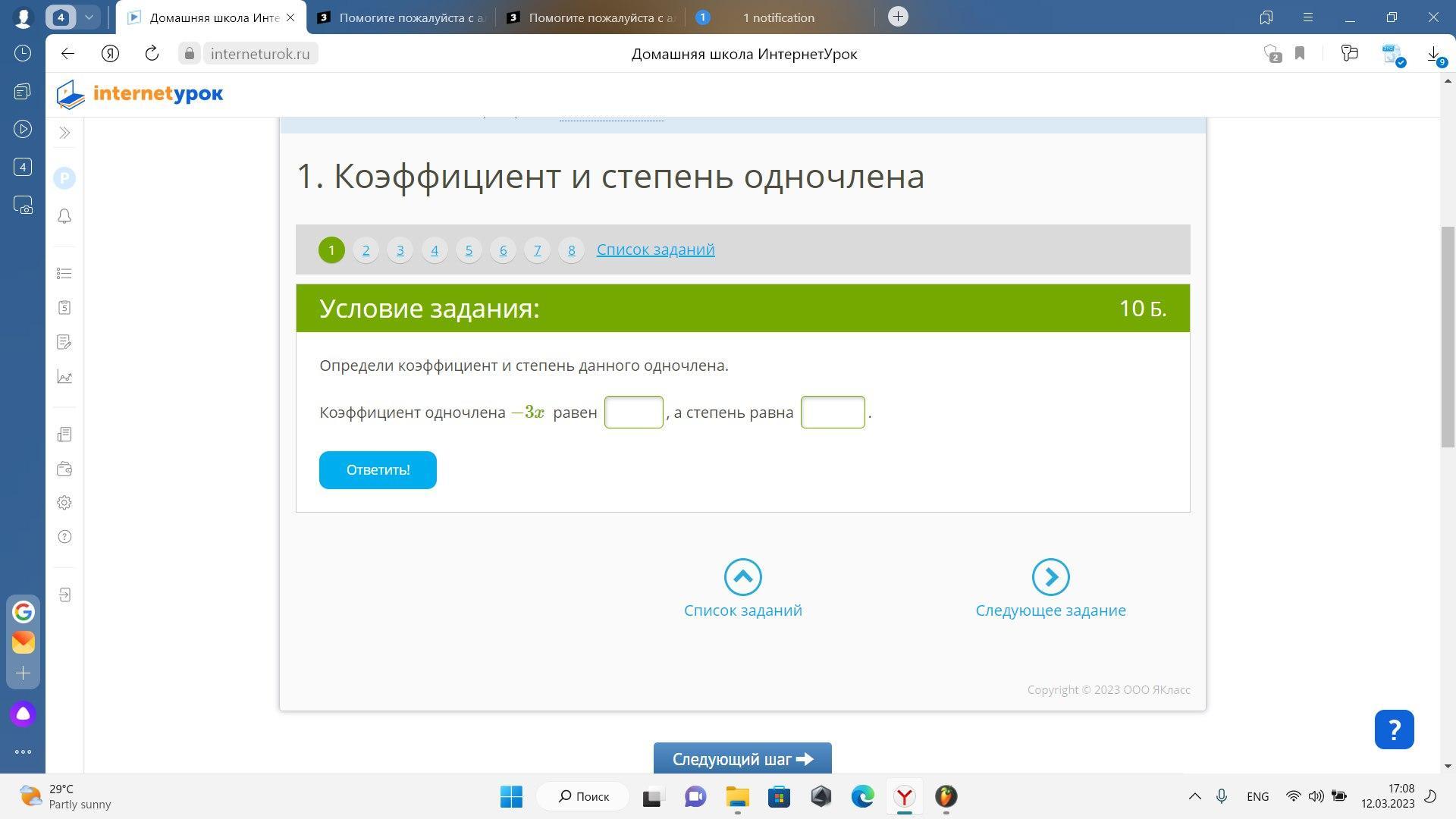Open the tab group dropdown arrow

click(x=89, y=17)
